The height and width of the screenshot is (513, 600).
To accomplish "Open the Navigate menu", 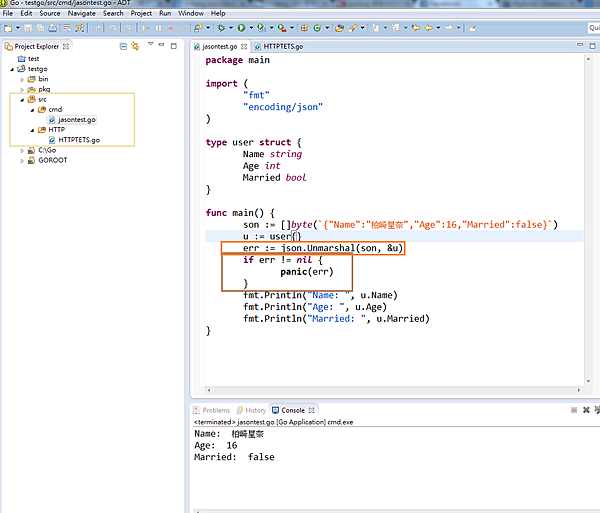I will click(82, 13).
